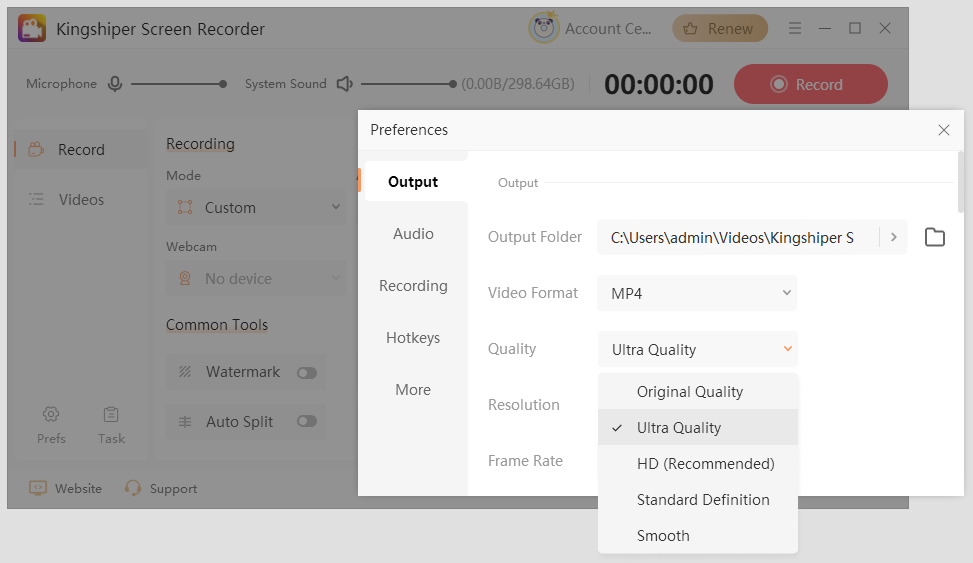Collapse the Quality Ultra Quality dropdown
The image size is (973, 563).
click(697, 349)
